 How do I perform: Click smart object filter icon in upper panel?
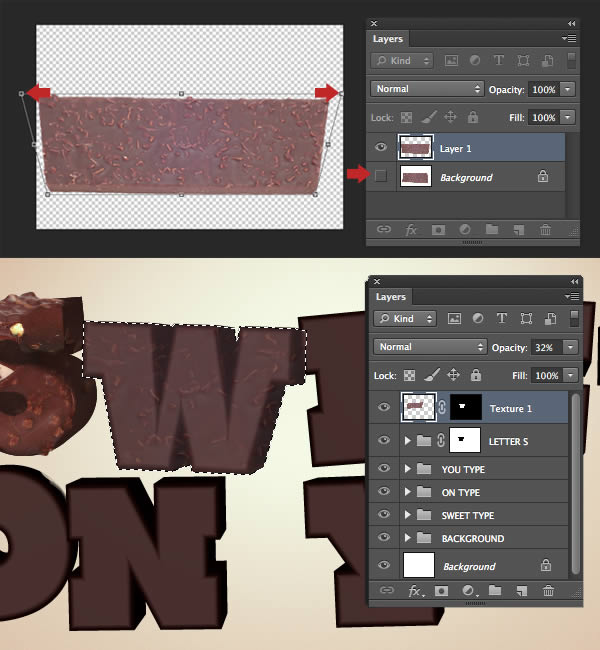pyautogui.click(x=548, y=61)
